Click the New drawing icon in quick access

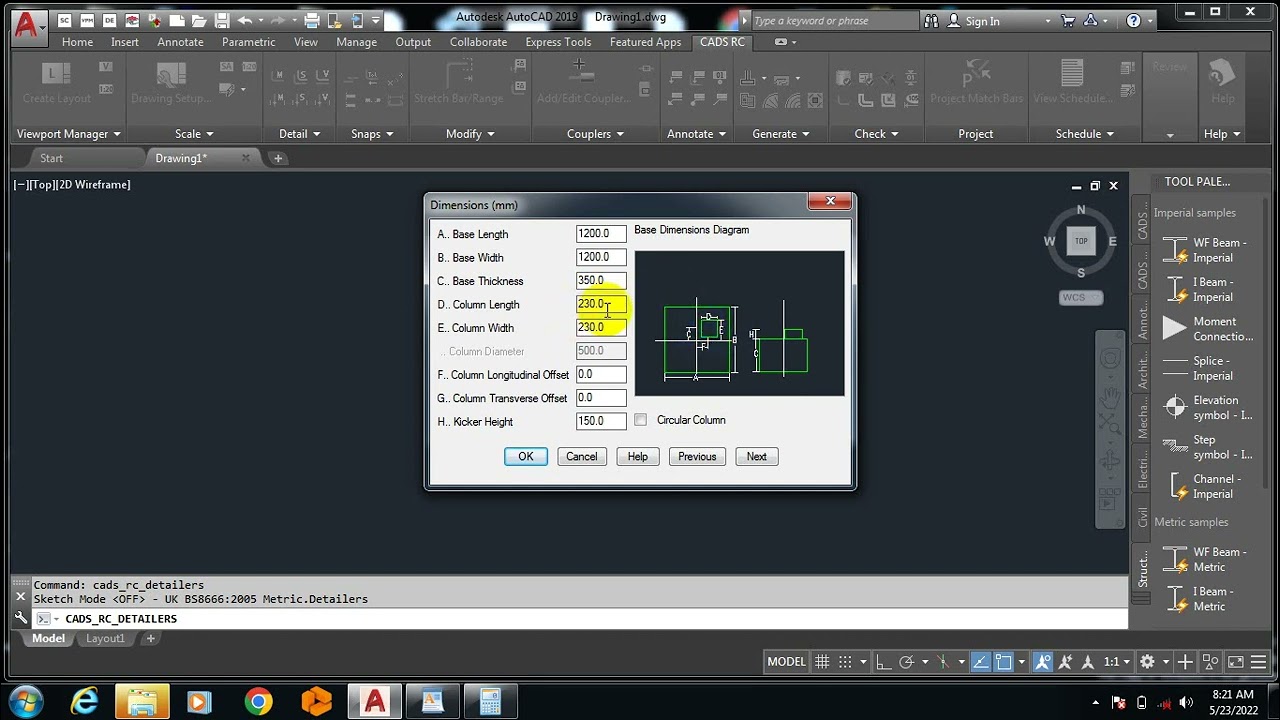tap(177, 20)
